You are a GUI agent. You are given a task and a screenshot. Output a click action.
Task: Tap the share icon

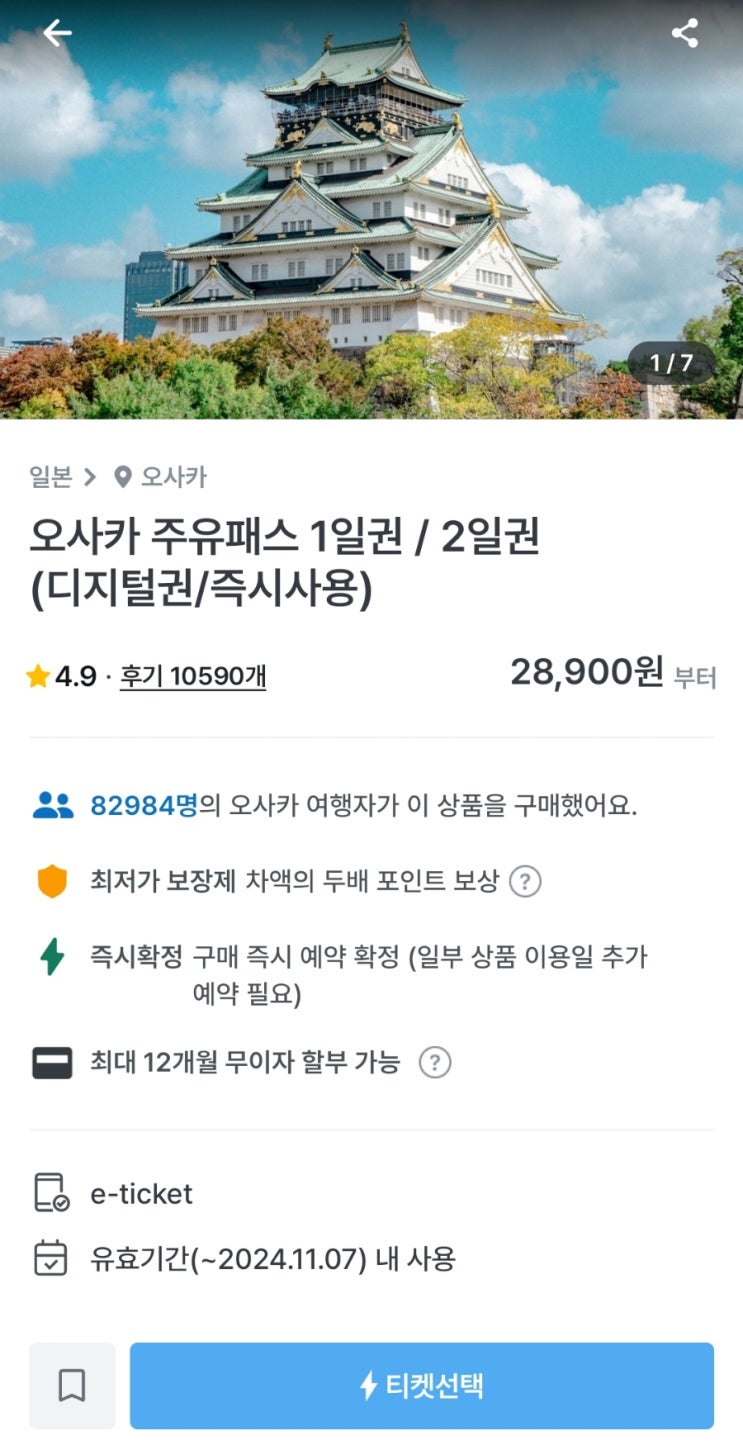[685, 33]
